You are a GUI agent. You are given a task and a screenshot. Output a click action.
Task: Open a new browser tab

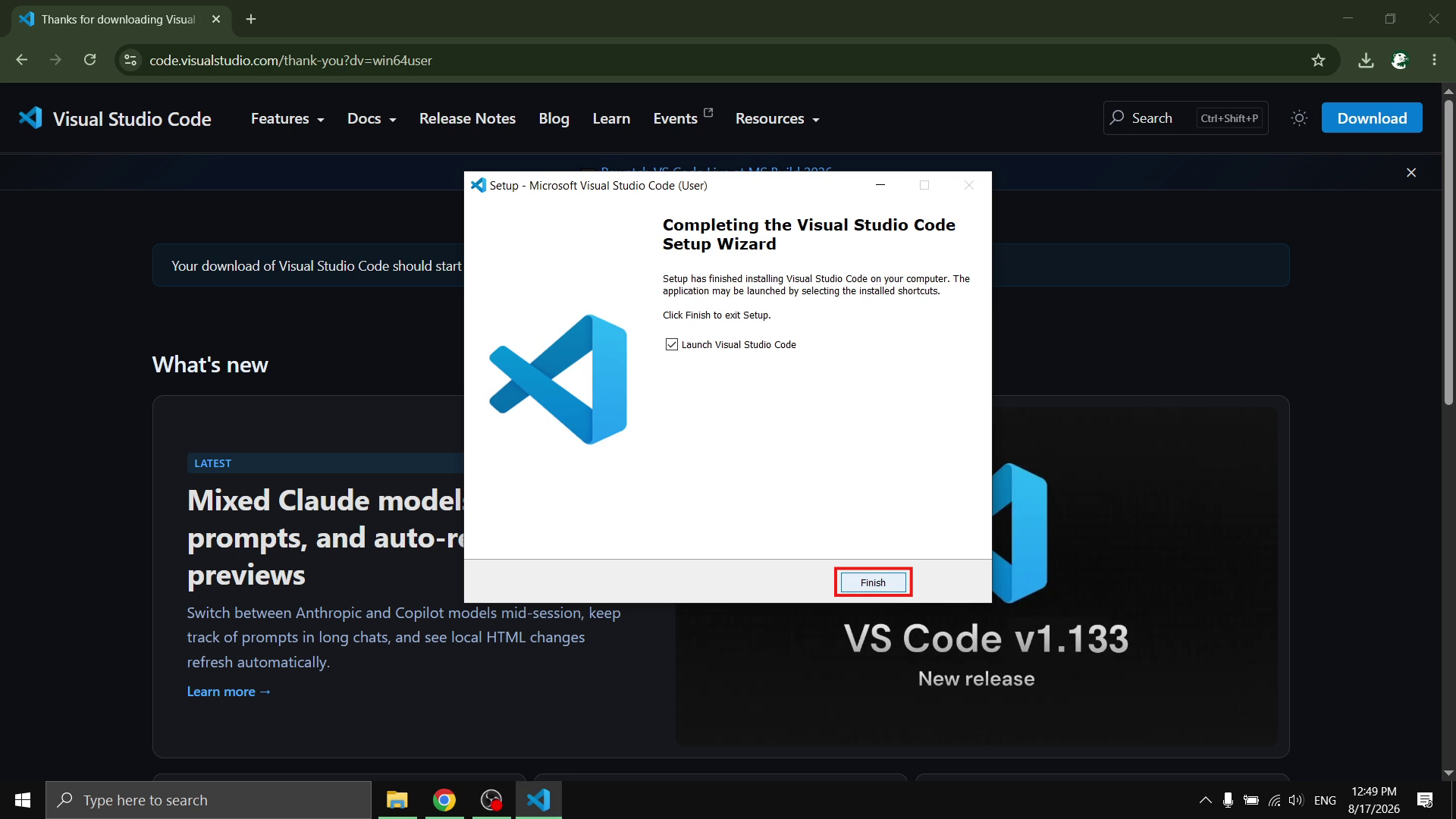(x=251, y=19)
